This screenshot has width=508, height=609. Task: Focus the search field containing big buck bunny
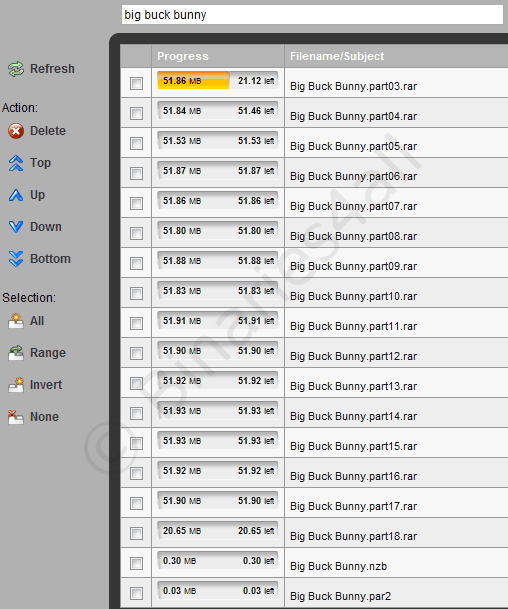click(x=312, y=15)
